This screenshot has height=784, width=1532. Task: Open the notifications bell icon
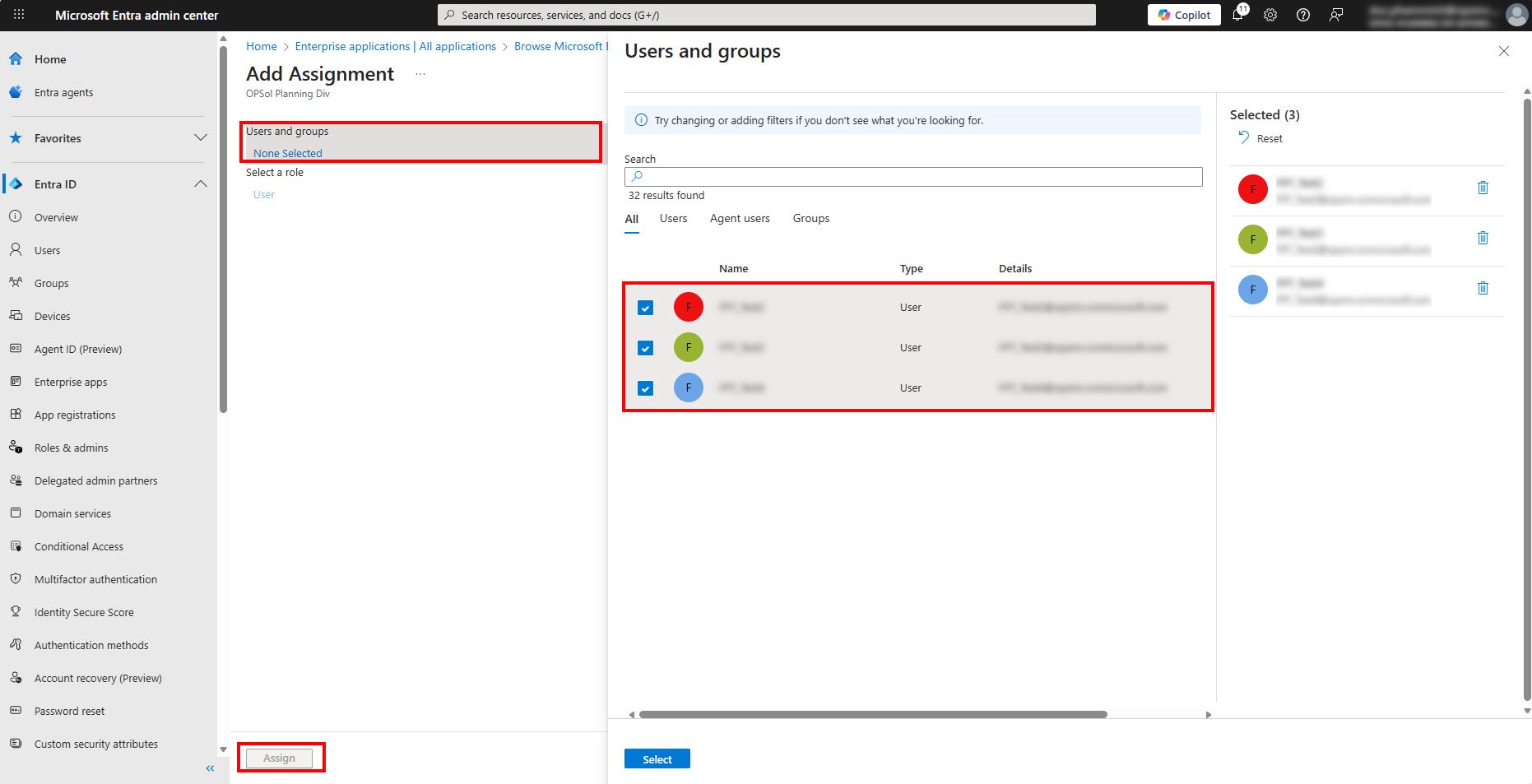[1237, 15]
